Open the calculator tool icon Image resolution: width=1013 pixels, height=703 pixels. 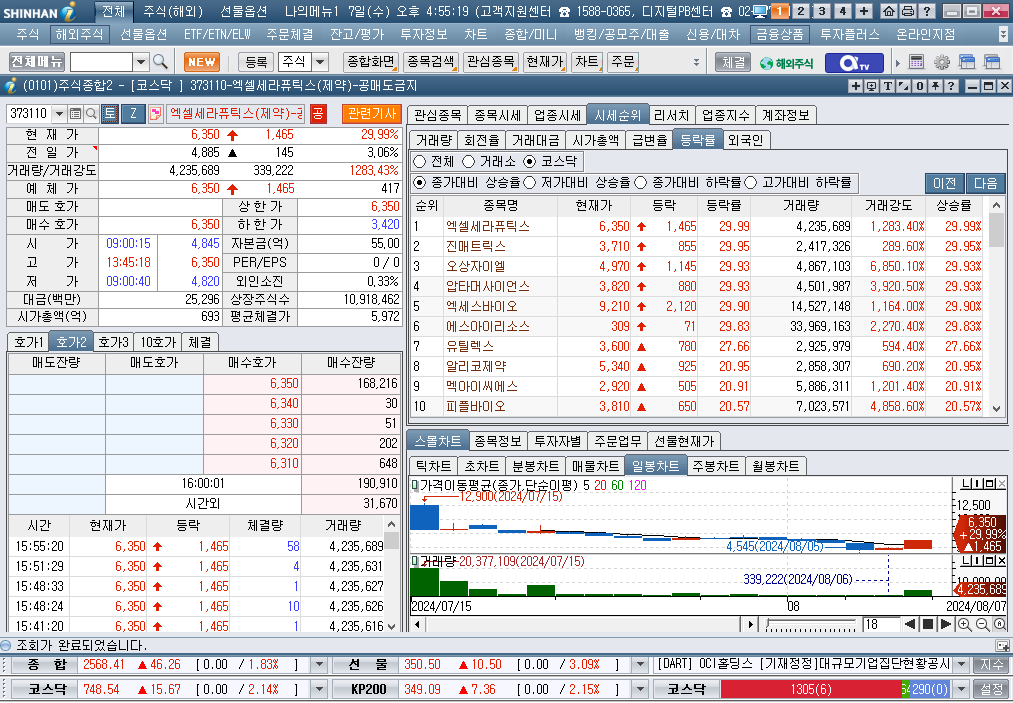916,62
